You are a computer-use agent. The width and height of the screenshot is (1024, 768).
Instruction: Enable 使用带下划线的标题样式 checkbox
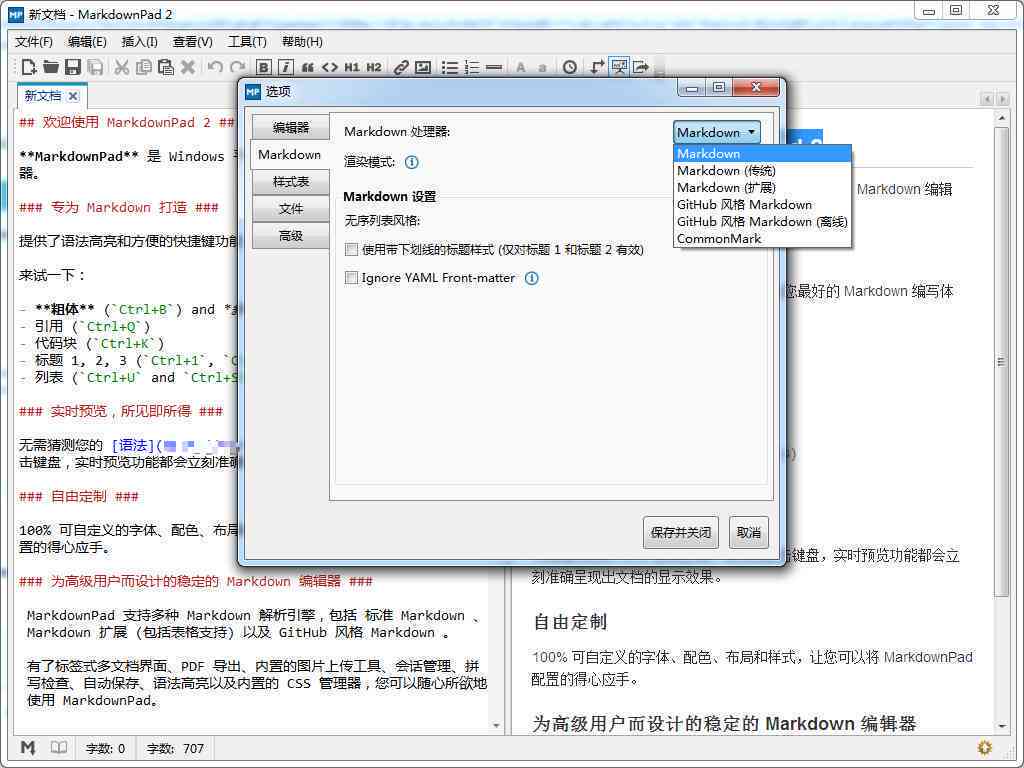[x=351, y=249]
